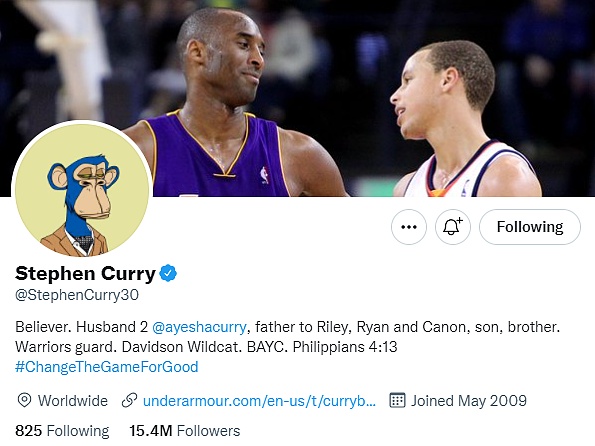Click the blue verified checkmark badge
Screen dimensions: 595x446
coord(168,273)
